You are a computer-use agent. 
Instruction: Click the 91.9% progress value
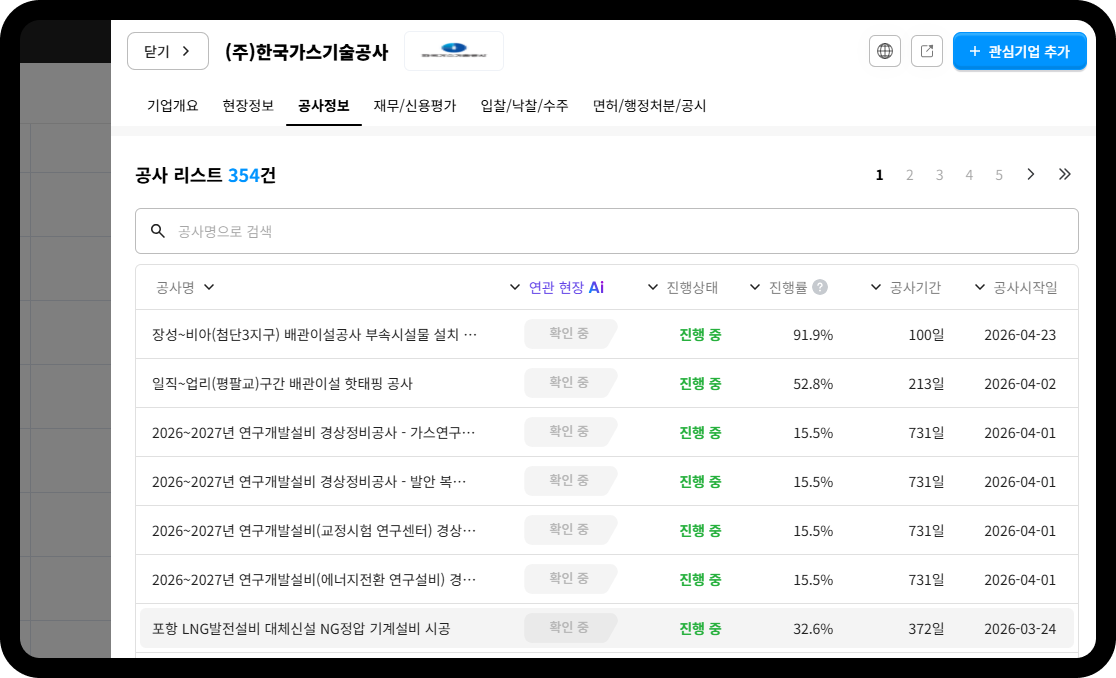(x=813, y=335)
